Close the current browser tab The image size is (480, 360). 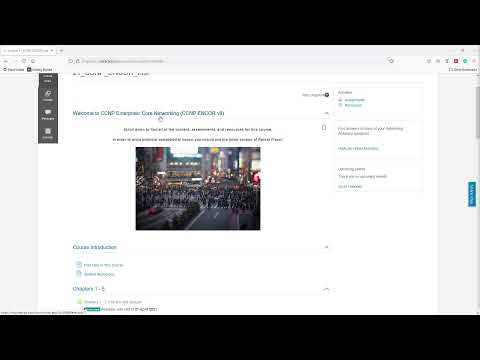pos(52,51)
